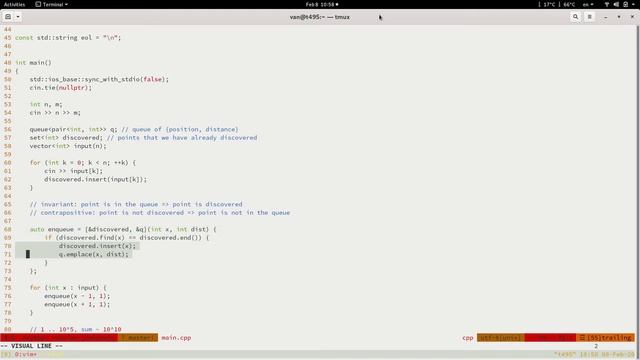
Task: Click the int n, m; declaration
Action: pyautogui.click(x=46, y=104)
